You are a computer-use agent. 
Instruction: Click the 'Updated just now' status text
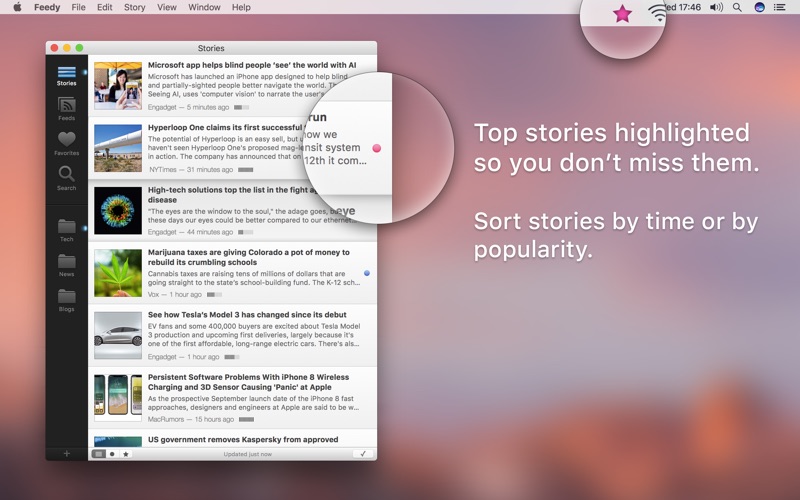247,454
